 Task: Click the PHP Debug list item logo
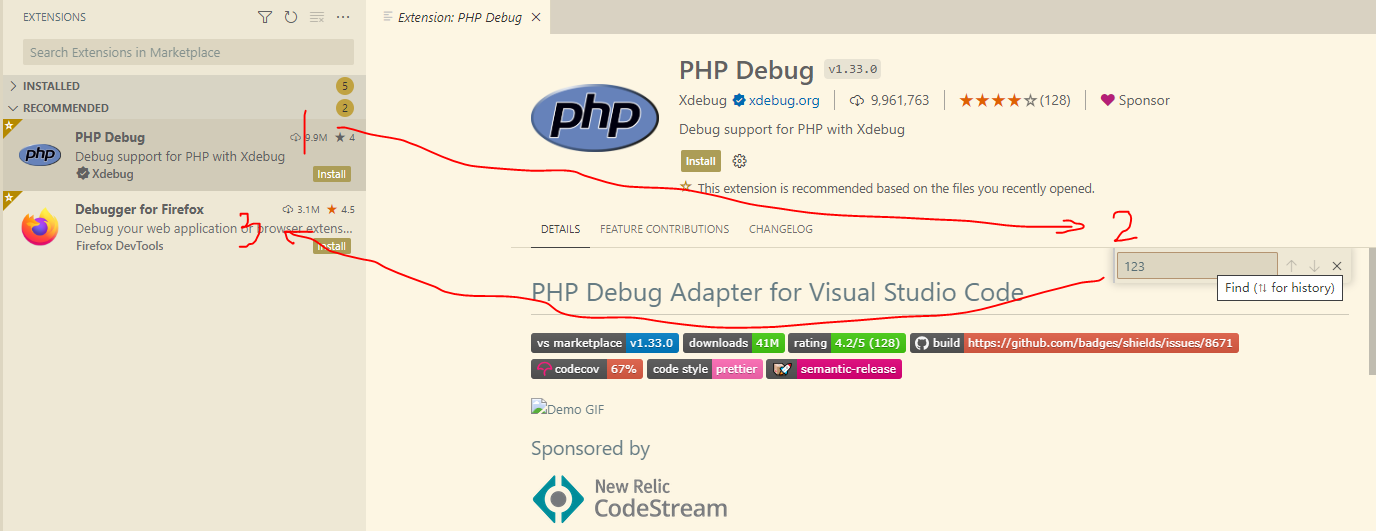(x=40, y=154)
